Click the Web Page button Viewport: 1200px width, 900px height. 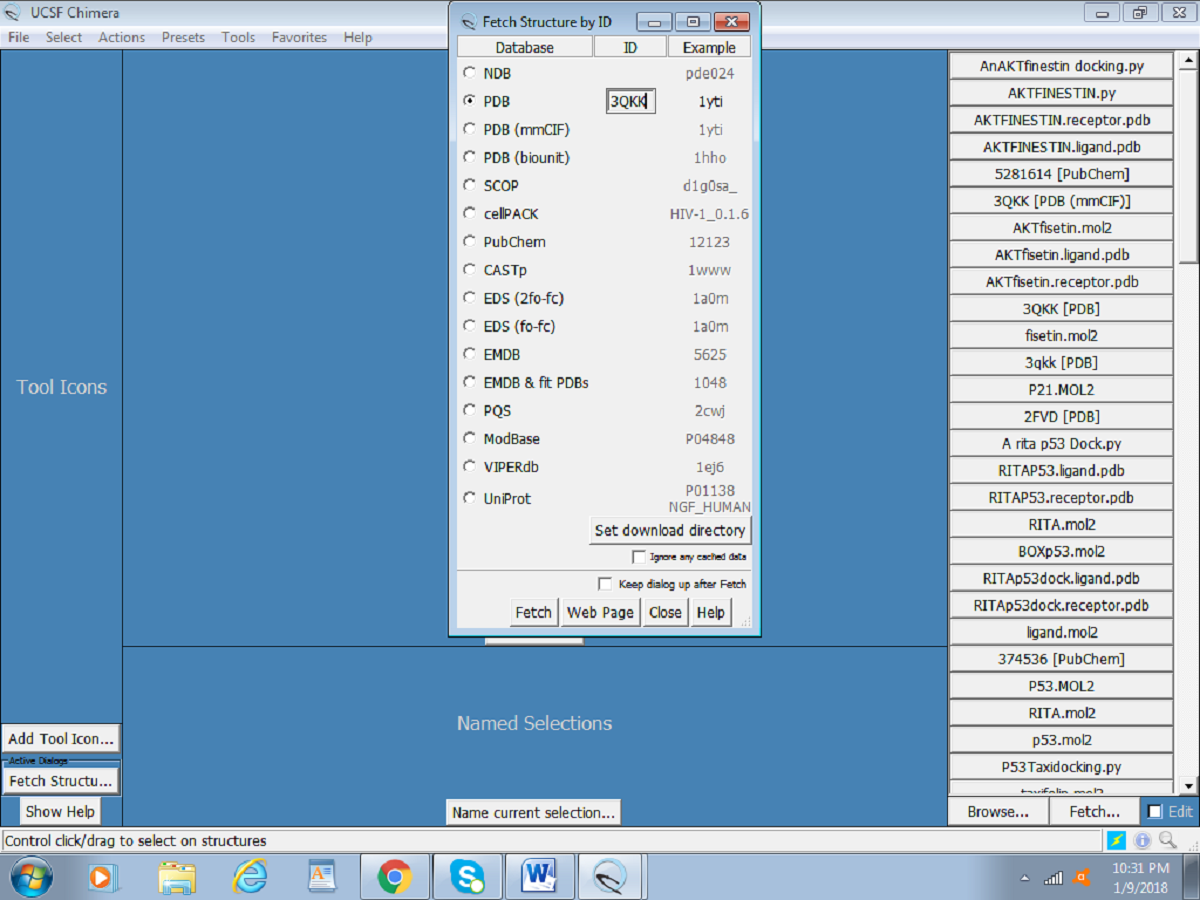pyautogui.click(x=600, y=612)
